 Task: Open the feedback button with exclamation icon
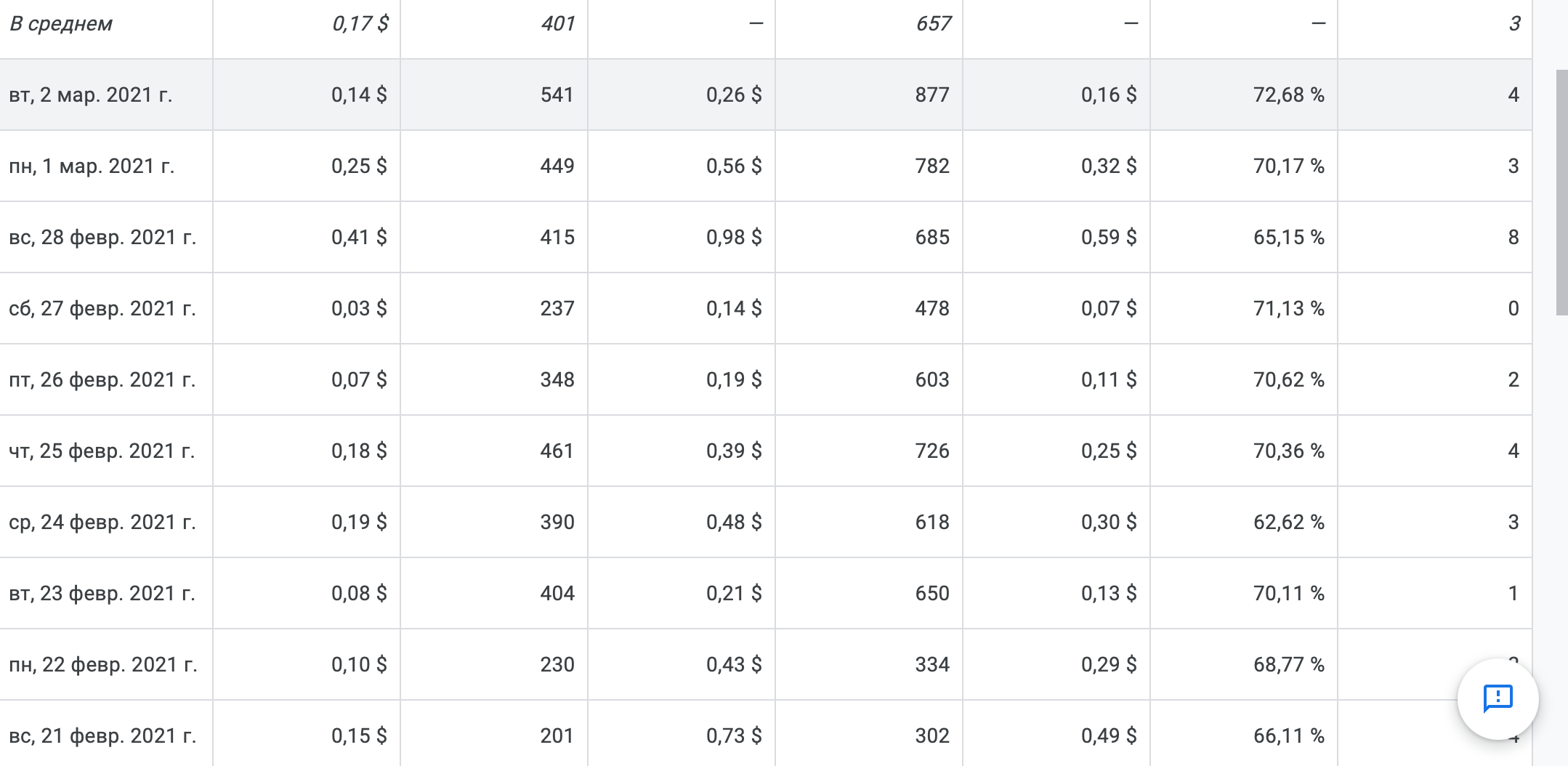(x=1498, y=698)
